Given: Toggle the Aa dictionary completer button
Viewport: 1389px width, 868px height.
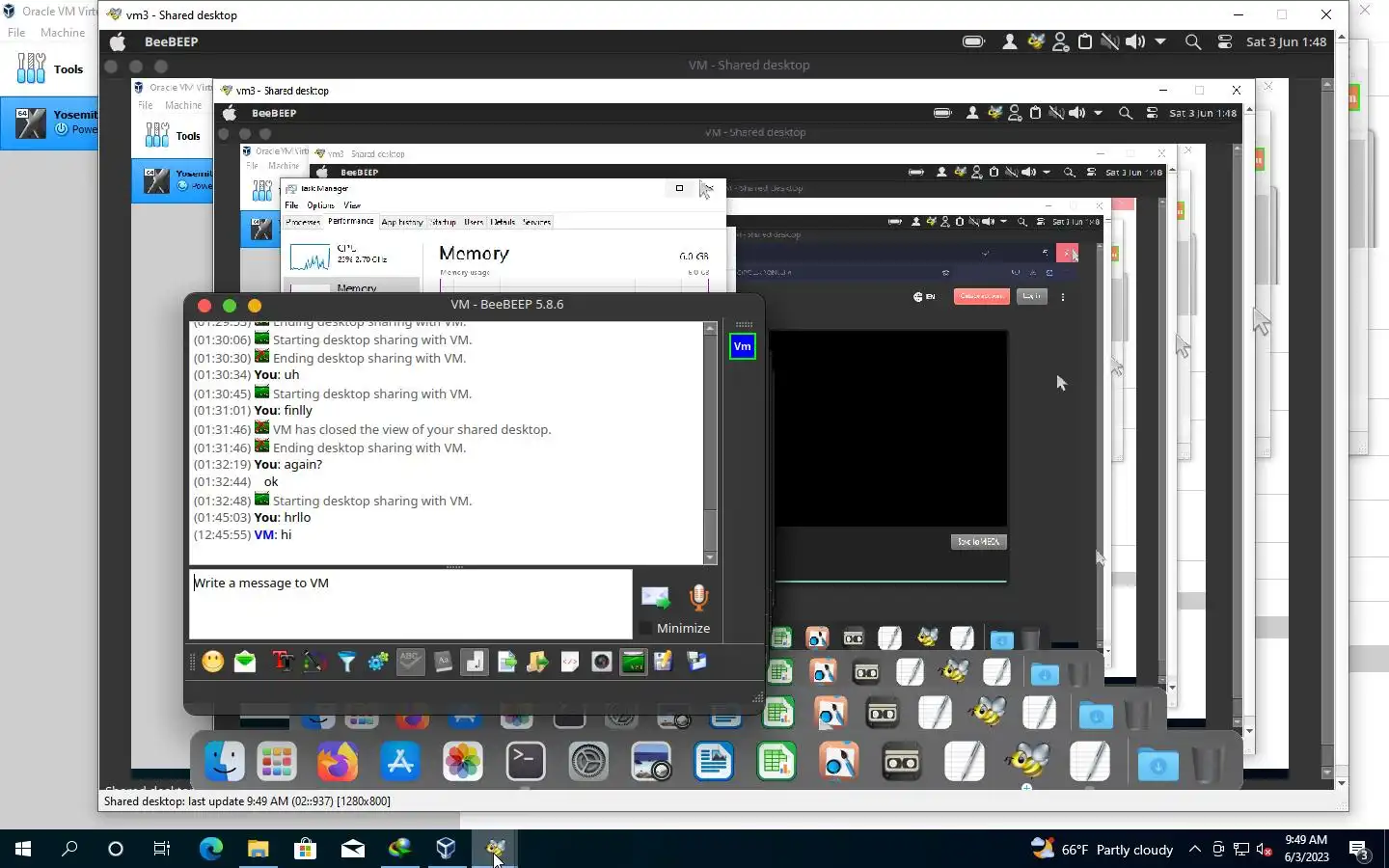Looking at the screenshot, I should coord(443,662).
